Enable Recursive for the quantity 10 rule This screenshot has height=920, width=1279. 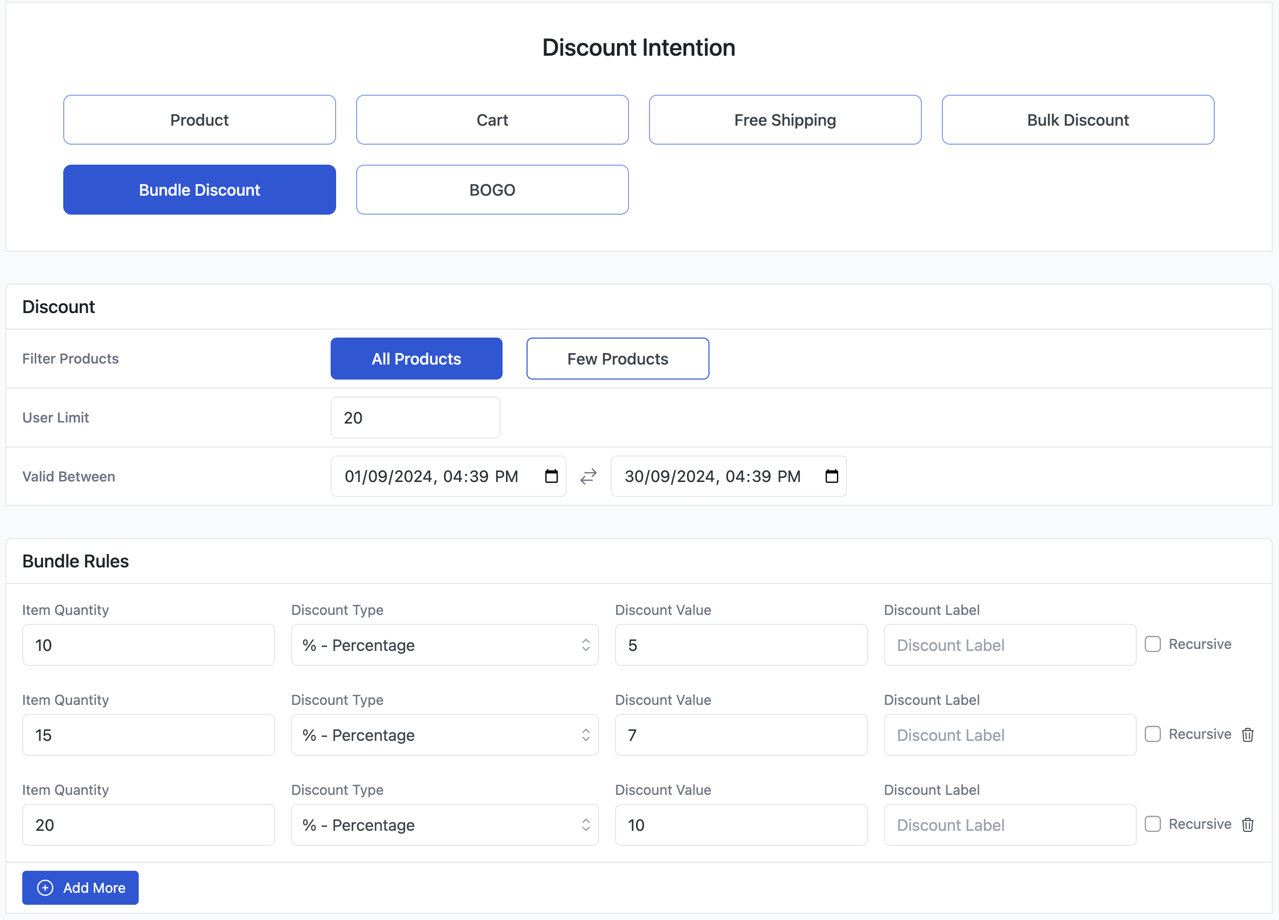point(1153,644)
